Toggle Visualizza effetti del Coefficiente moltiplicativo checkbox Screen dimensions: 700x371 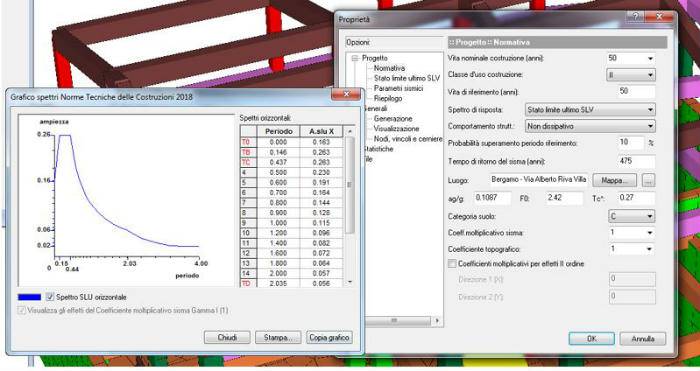[21, 310]
